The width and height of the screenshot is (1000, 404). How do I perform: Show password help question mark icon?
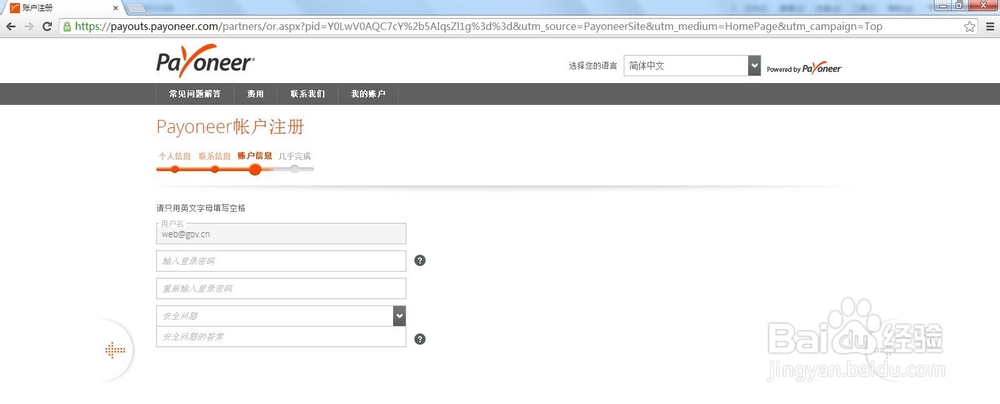click(420, 260)
